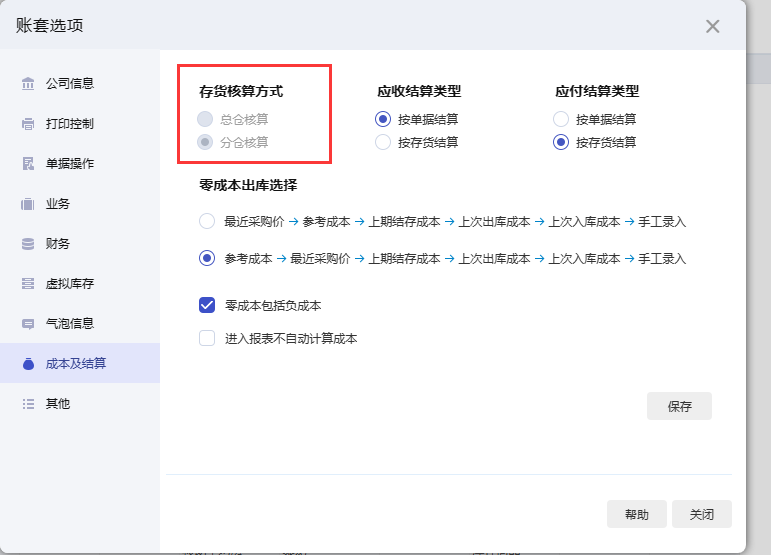Image resolution: width=771 pixels, height=555 pixels.
Task: Select 总仓核算 inventory accounting method
Action: [x=205, y=119]
